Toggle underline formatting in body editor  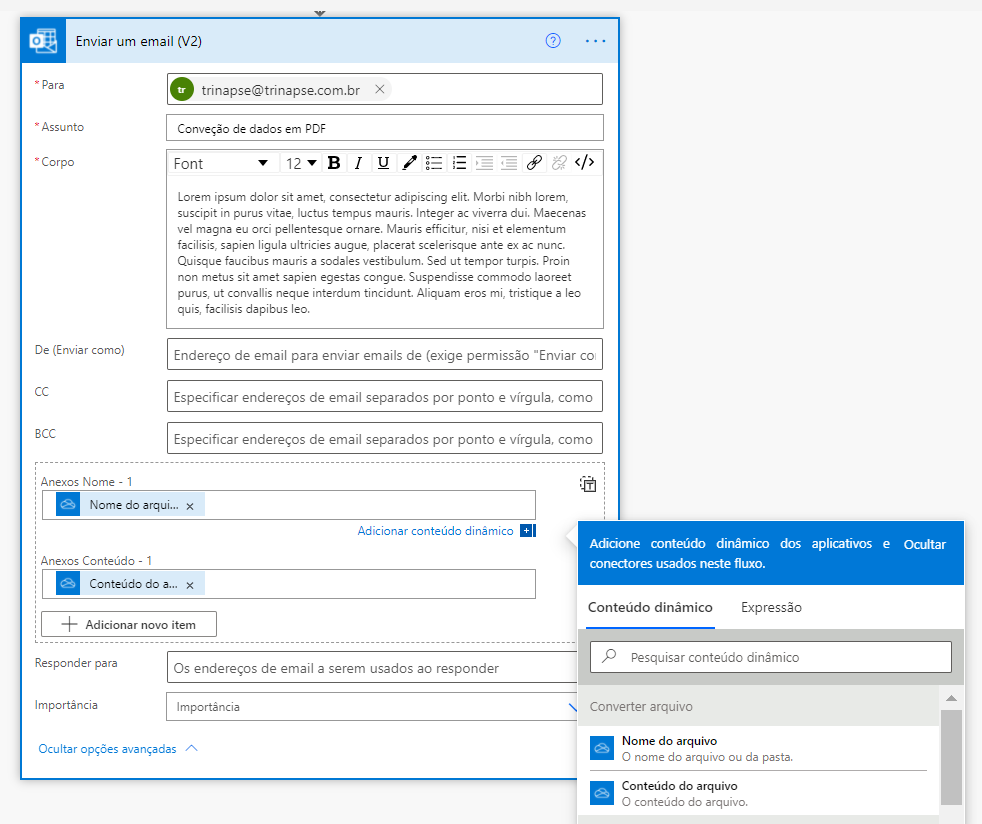click(383, 163)
